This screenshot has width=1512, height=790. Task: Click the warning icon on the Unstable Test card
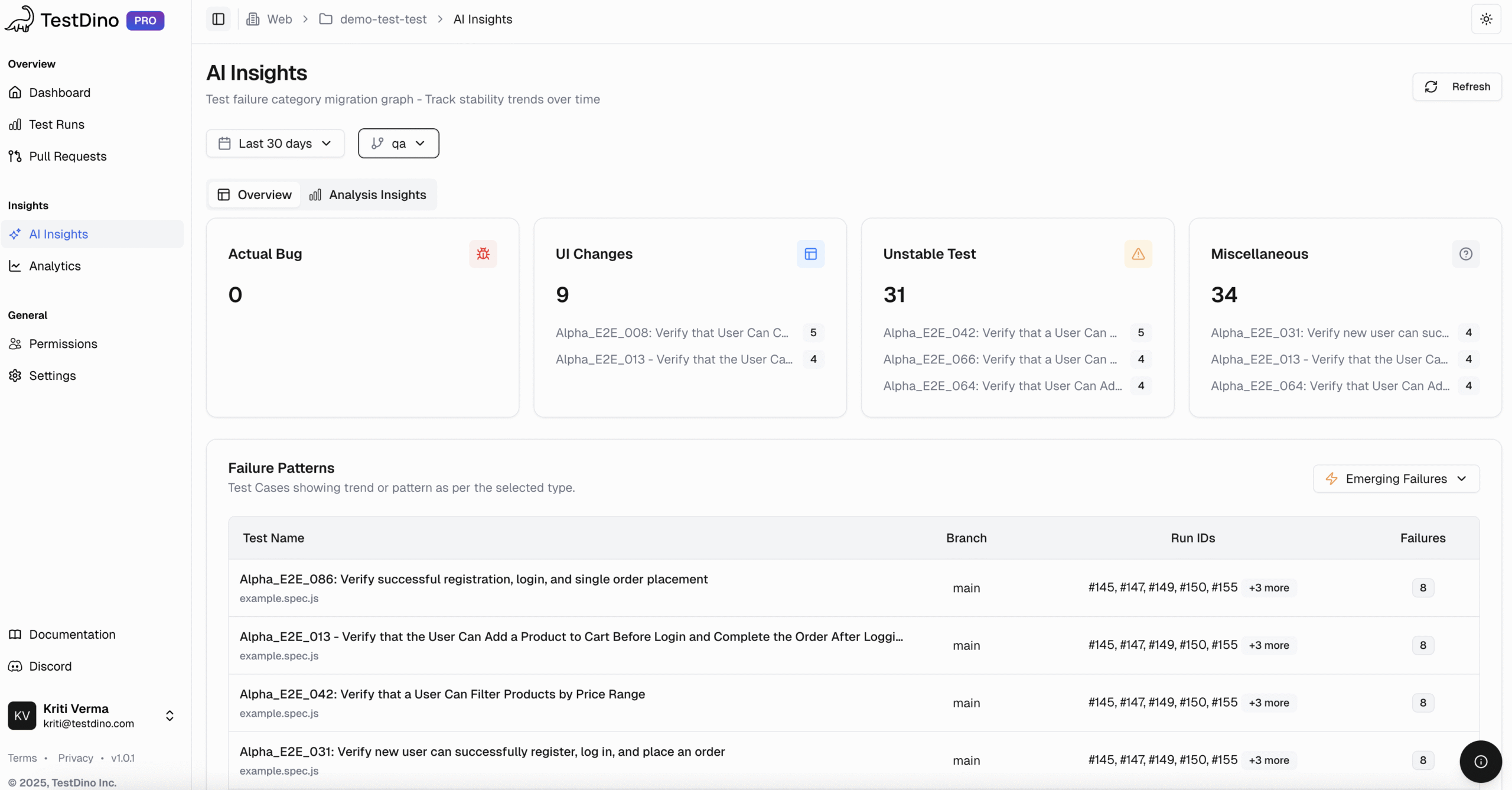click(1138, 253)
